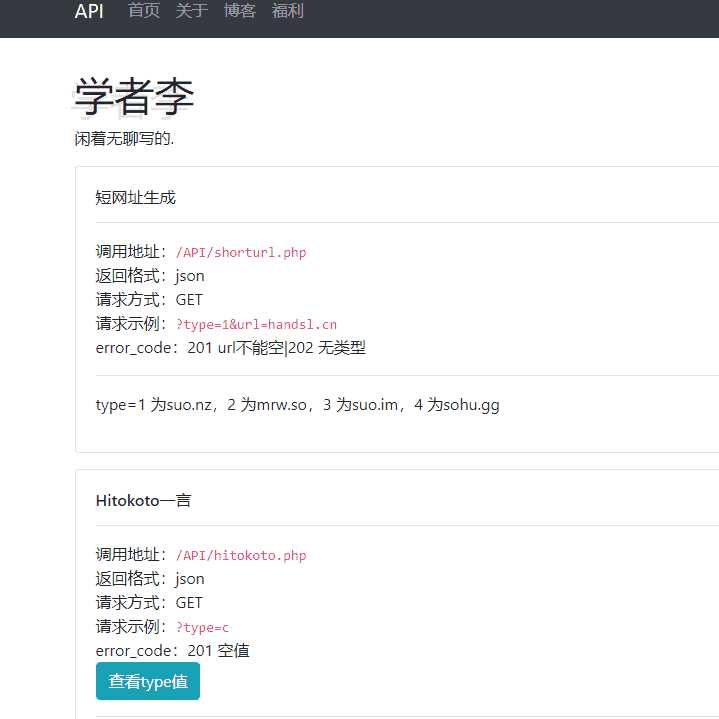This screenshot has width=719, height=719.
Task: Open the 首页 navigation item
Action: [144, 11]
